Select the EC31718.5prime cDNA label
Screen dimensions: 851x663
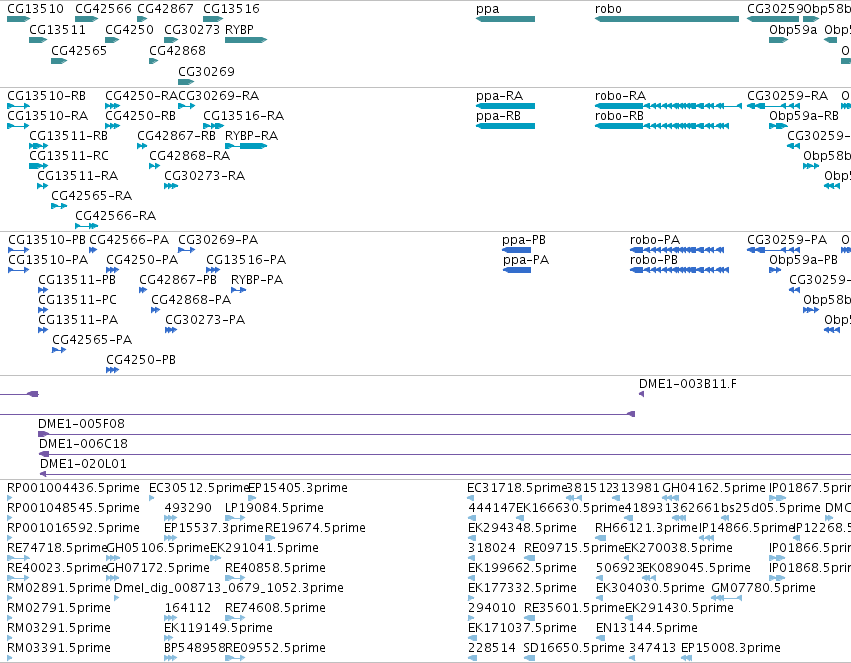517,488
